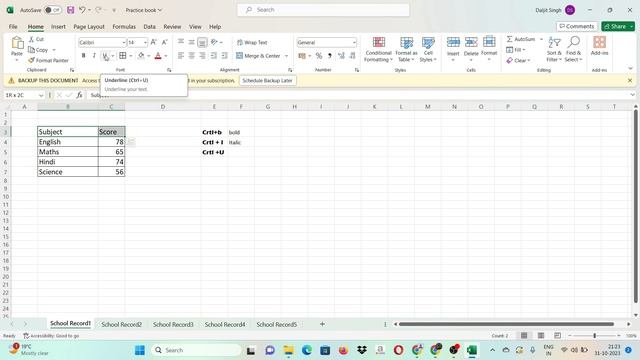
Task: Open School Record3 sheet tab
Action: (173, 324)
